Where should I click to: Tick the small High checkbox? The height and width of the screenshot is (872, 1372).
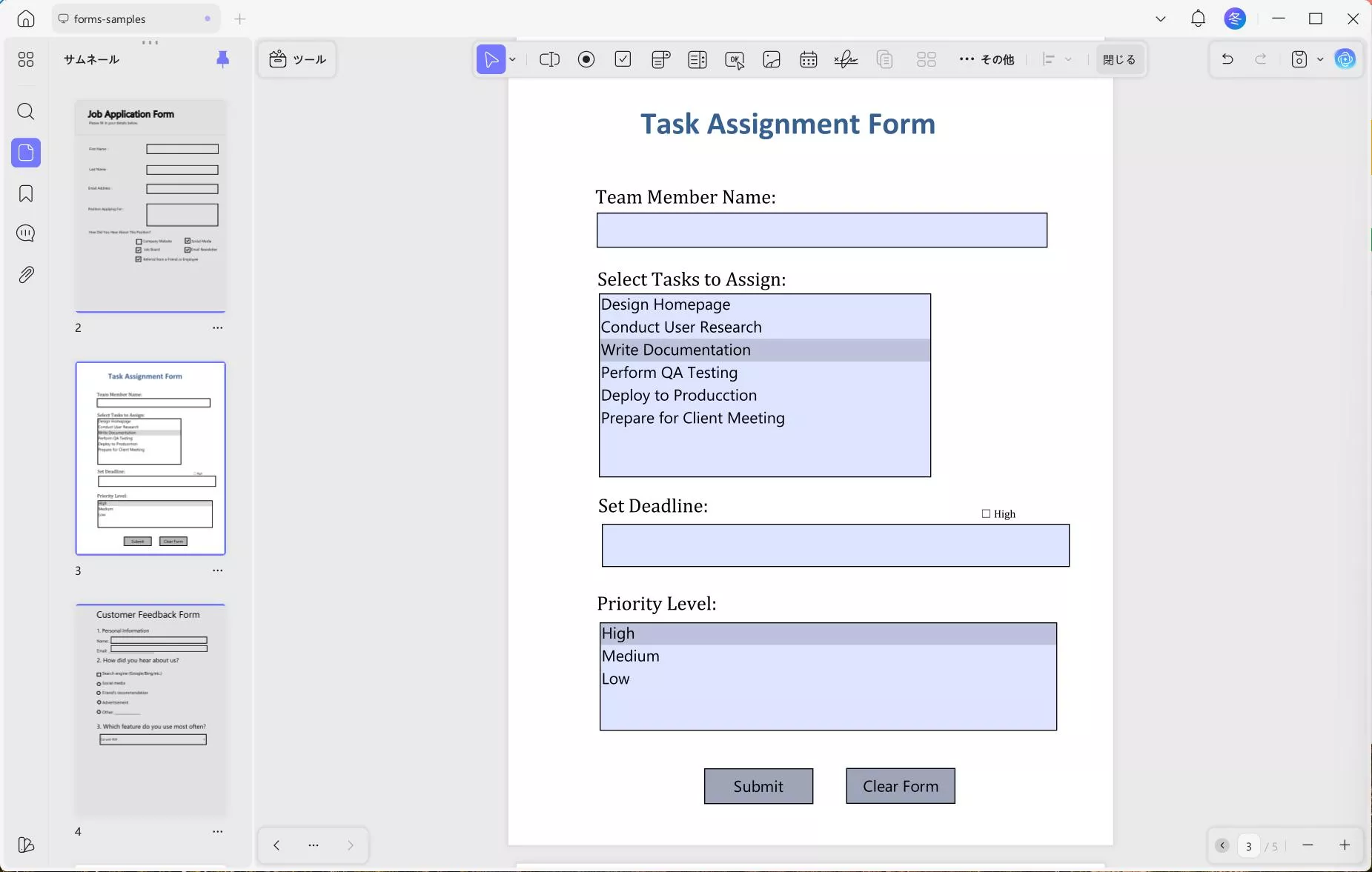(x=986, y=513)
